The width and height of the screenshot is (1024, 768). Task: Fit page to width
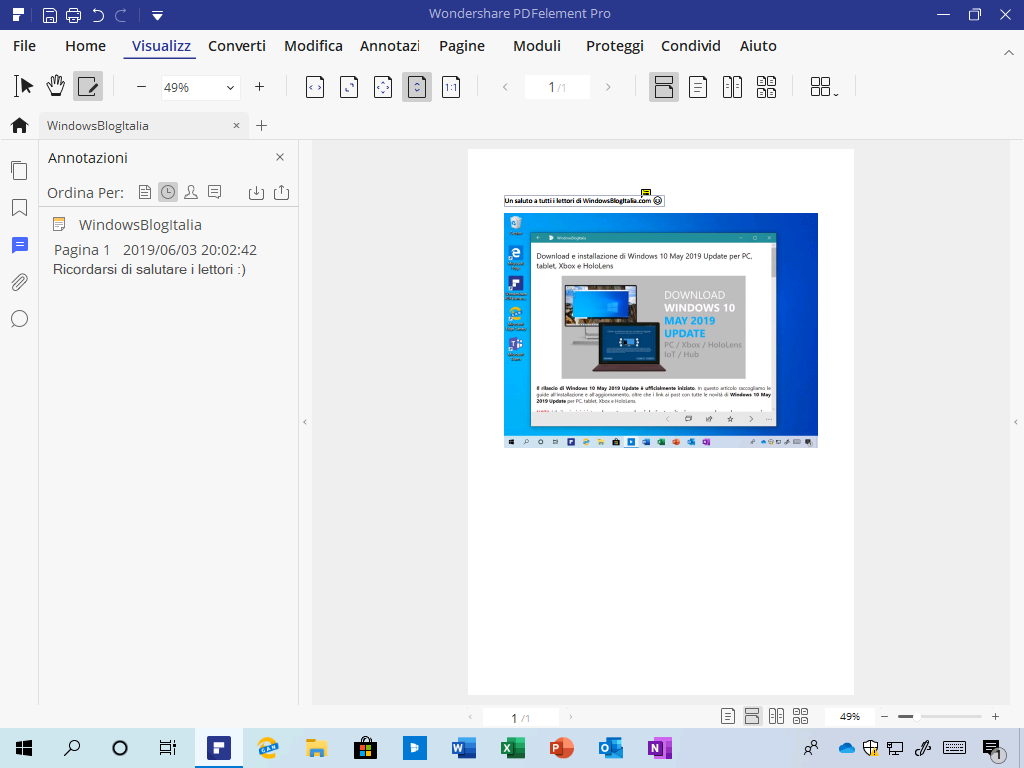tap(315, 87)
